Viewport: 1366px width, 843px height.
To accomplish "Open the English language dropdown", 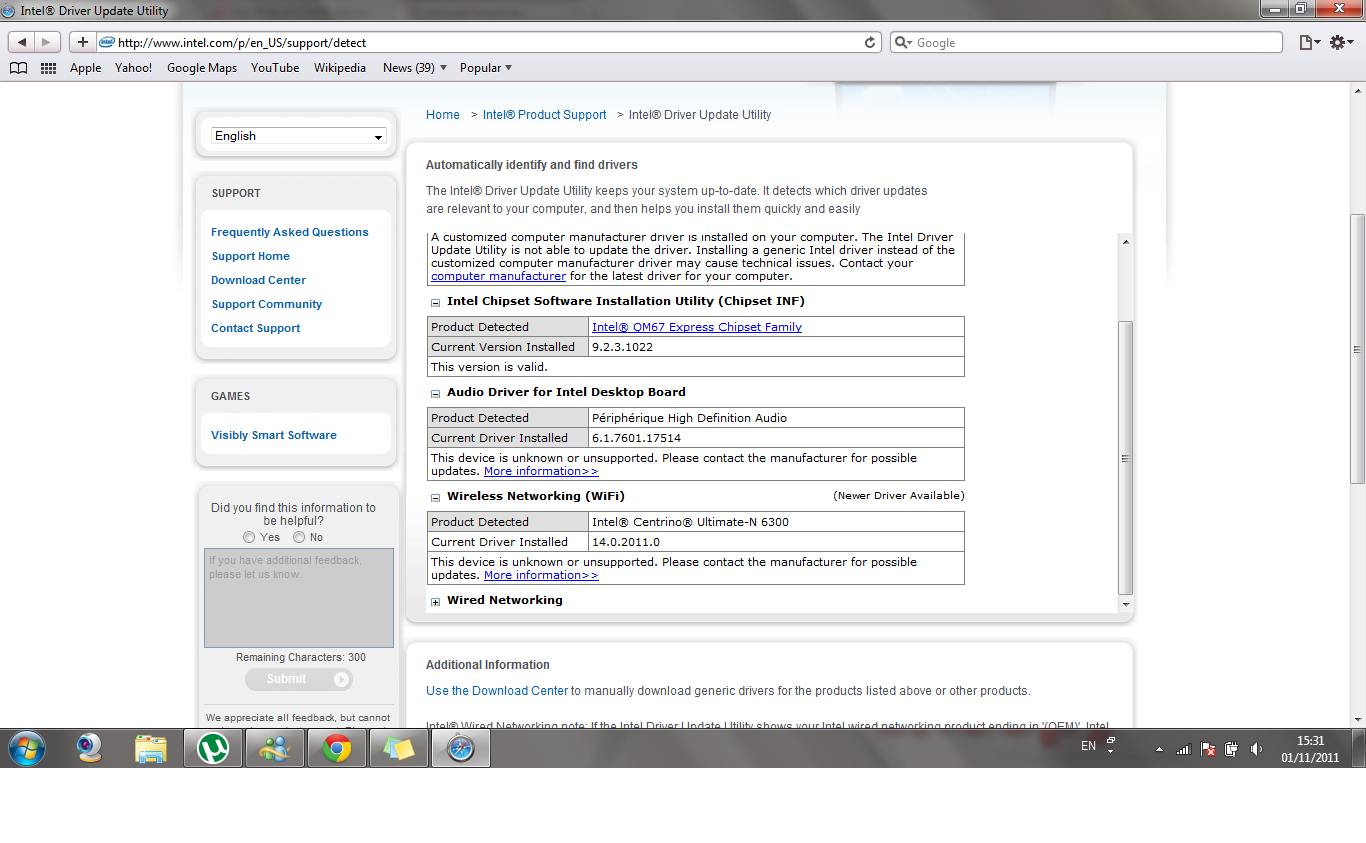I will (x=299, y=136).
